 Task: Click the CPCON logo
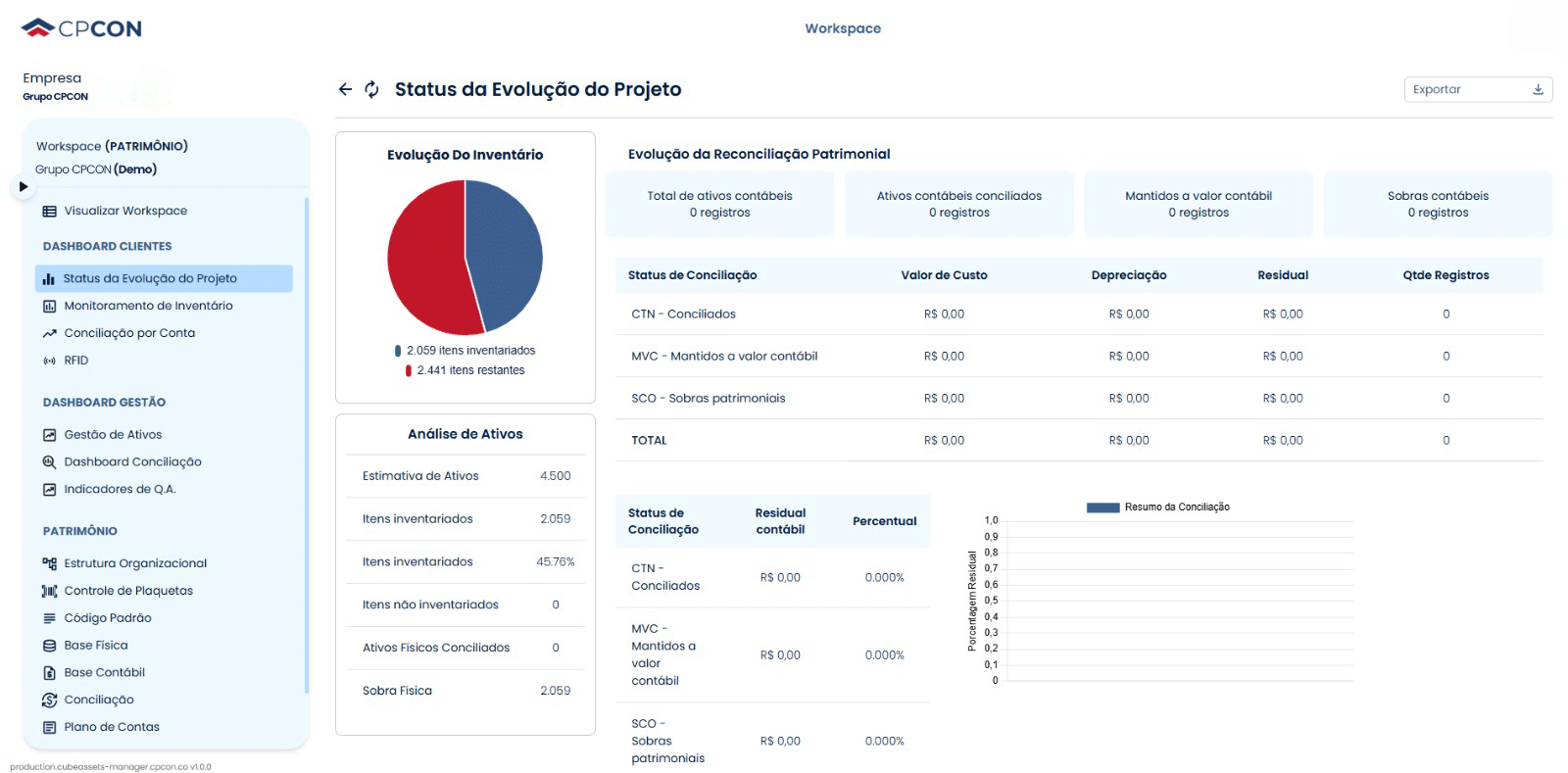82,28
